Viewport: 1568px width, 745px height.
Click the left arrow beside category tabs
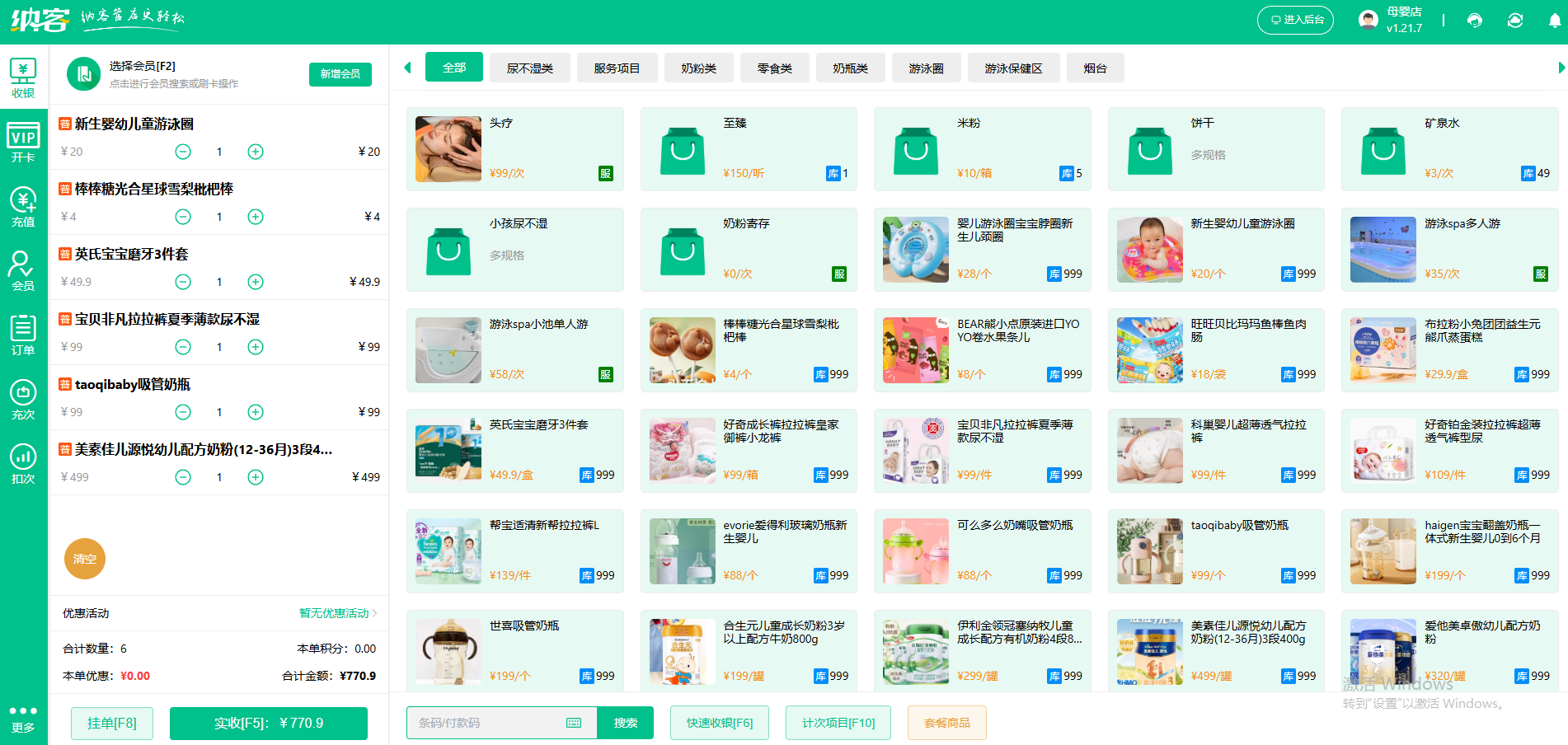coord(407,68)
